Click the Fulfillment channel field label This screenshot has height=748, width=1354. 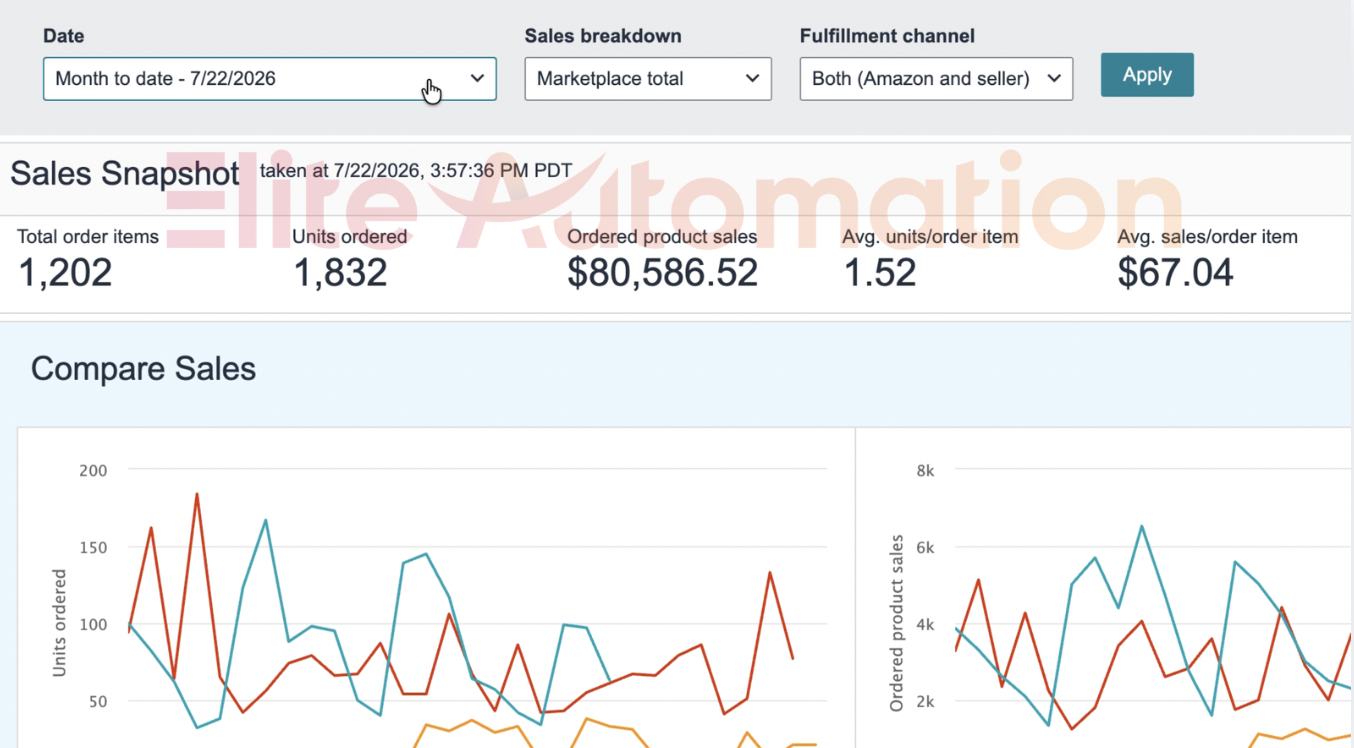click(887, 36)
